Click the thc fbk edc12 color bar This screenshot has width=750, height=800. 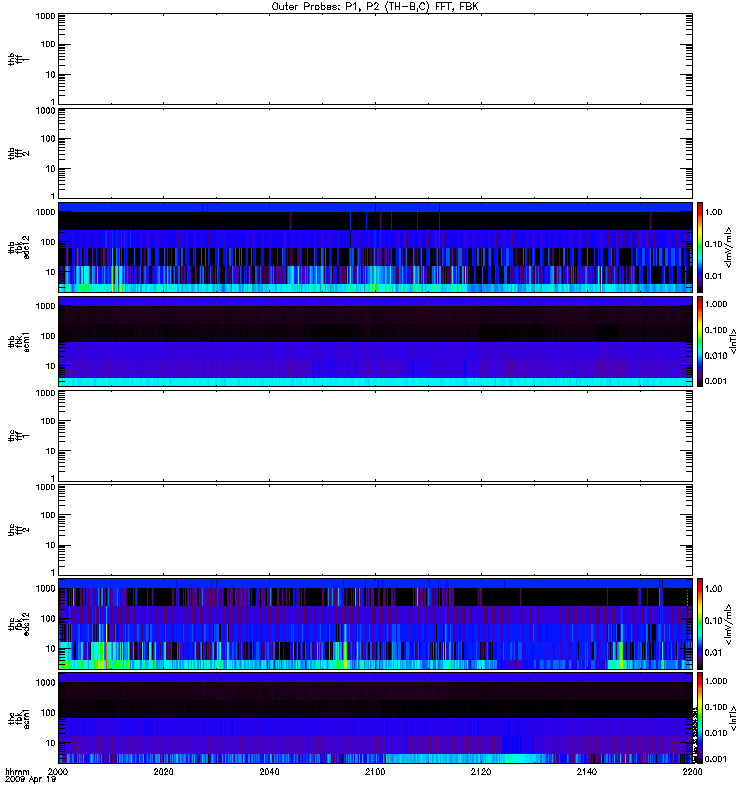pos(700,624)
